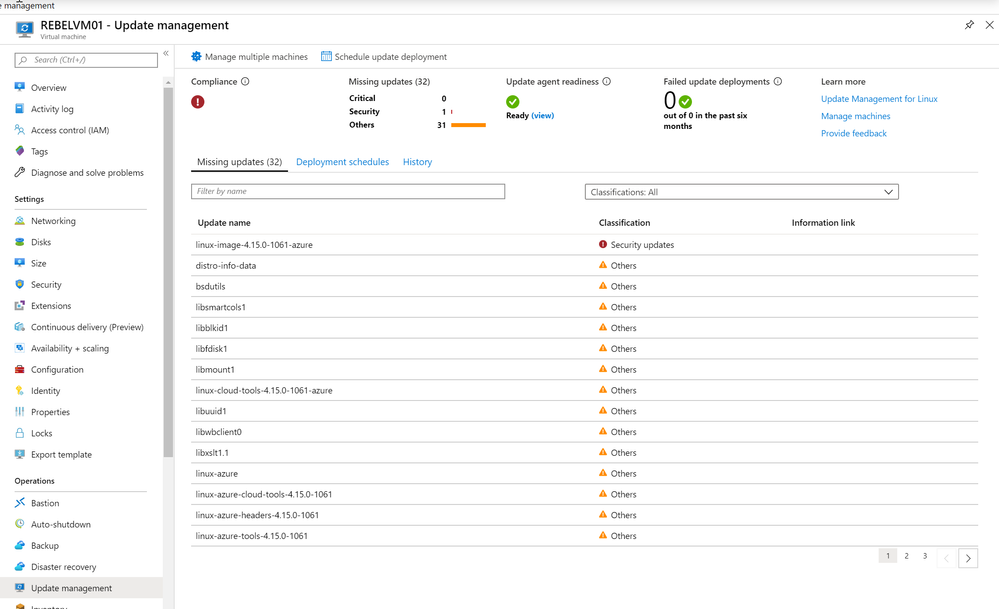Click the Compliance info icon
This screenshot has height=609, width=999.
pos(245,82)
